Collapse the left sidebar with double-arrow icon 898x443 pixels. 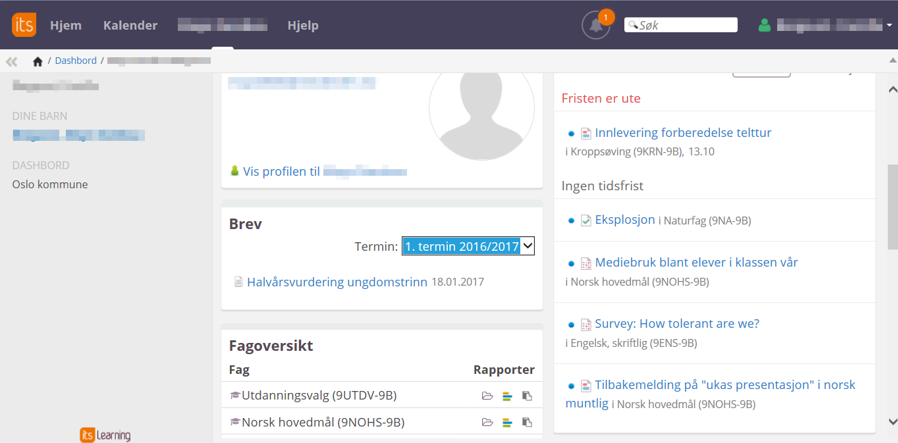pos(12,61)
